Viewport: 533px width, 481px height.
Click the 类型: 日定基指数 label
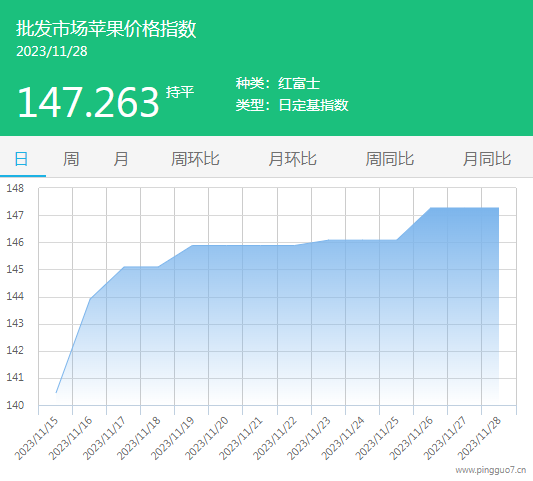tap(292, 105)
